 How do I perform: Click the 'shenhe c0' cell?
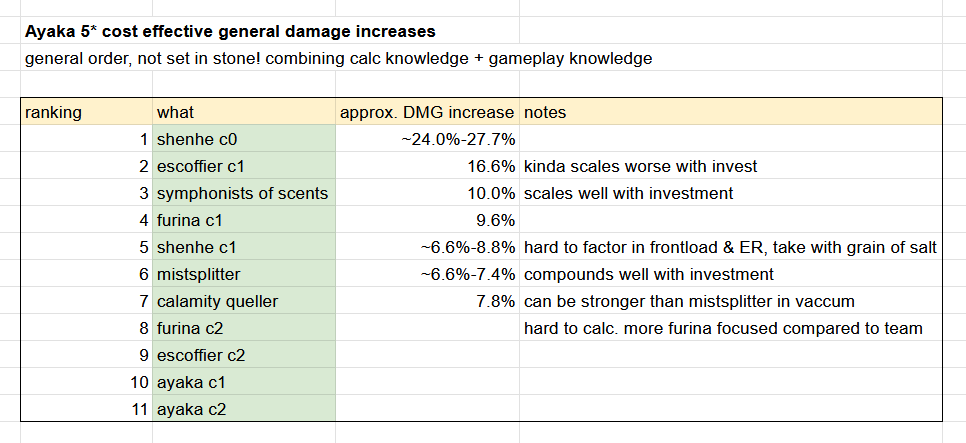(244, 139)
